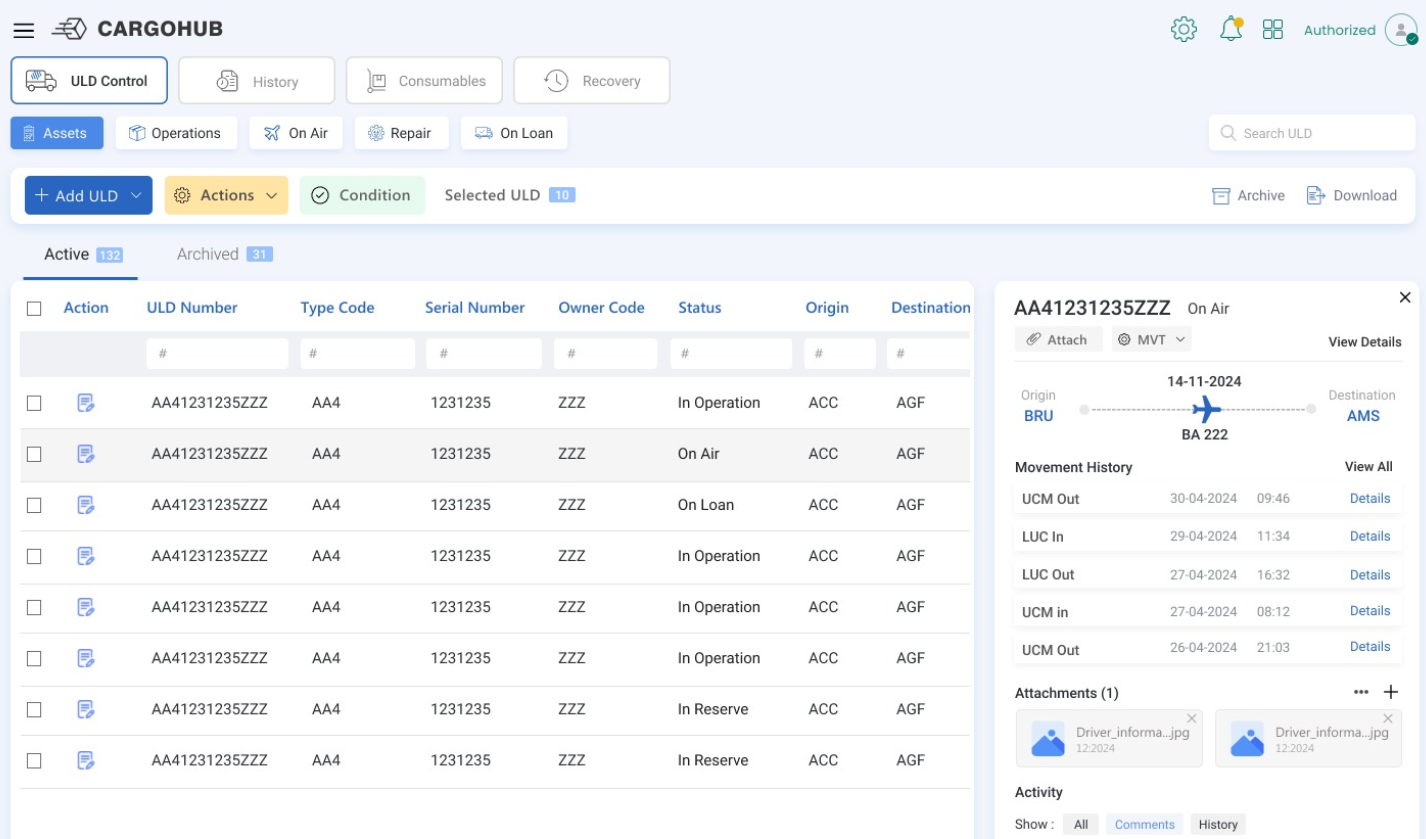Add a new attachment with the plus icon

[x=1390, y=692]
